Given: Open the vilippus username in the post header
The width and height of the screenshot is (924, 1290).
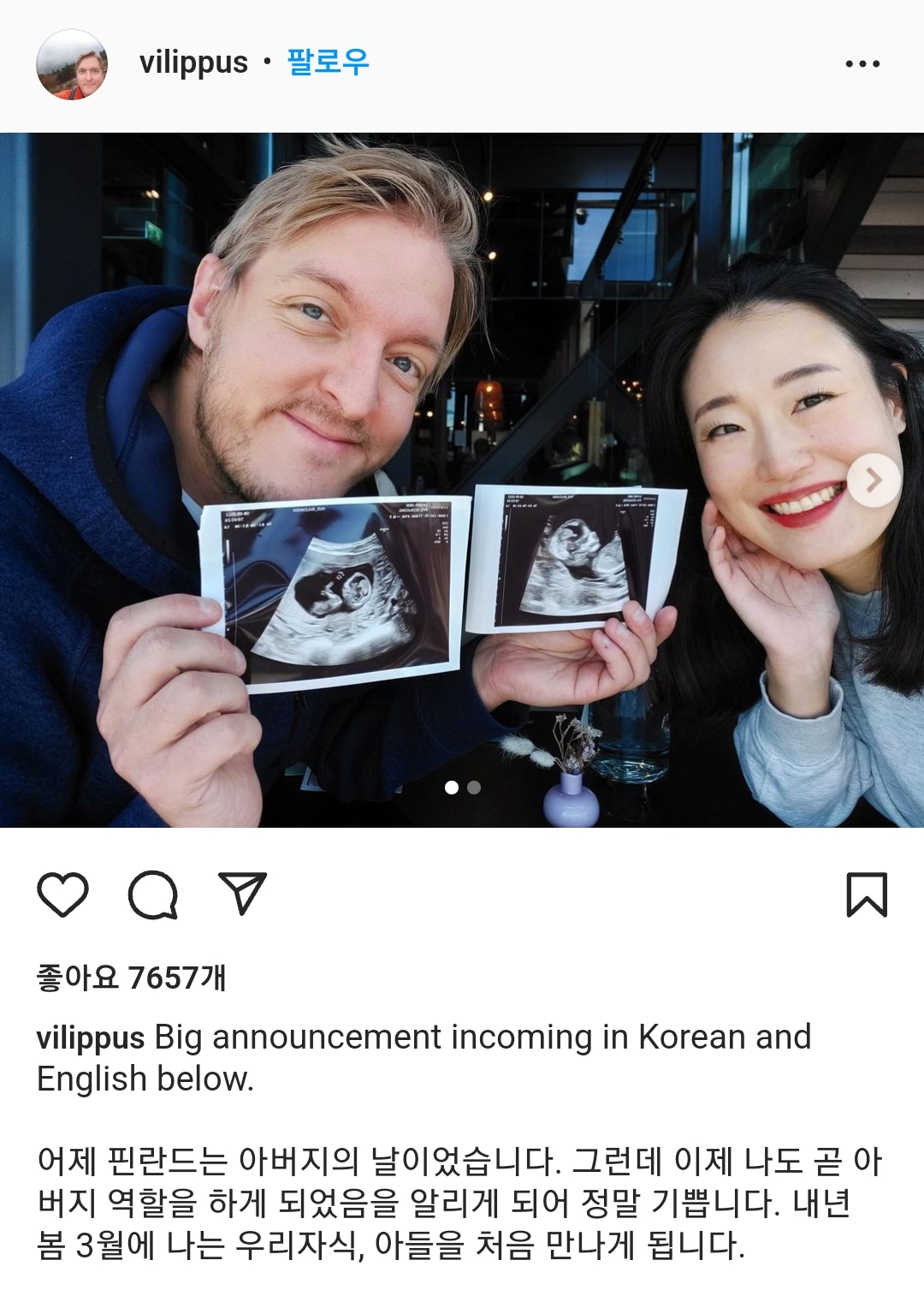Looking at the screenshot, I should tap(193, 62).
